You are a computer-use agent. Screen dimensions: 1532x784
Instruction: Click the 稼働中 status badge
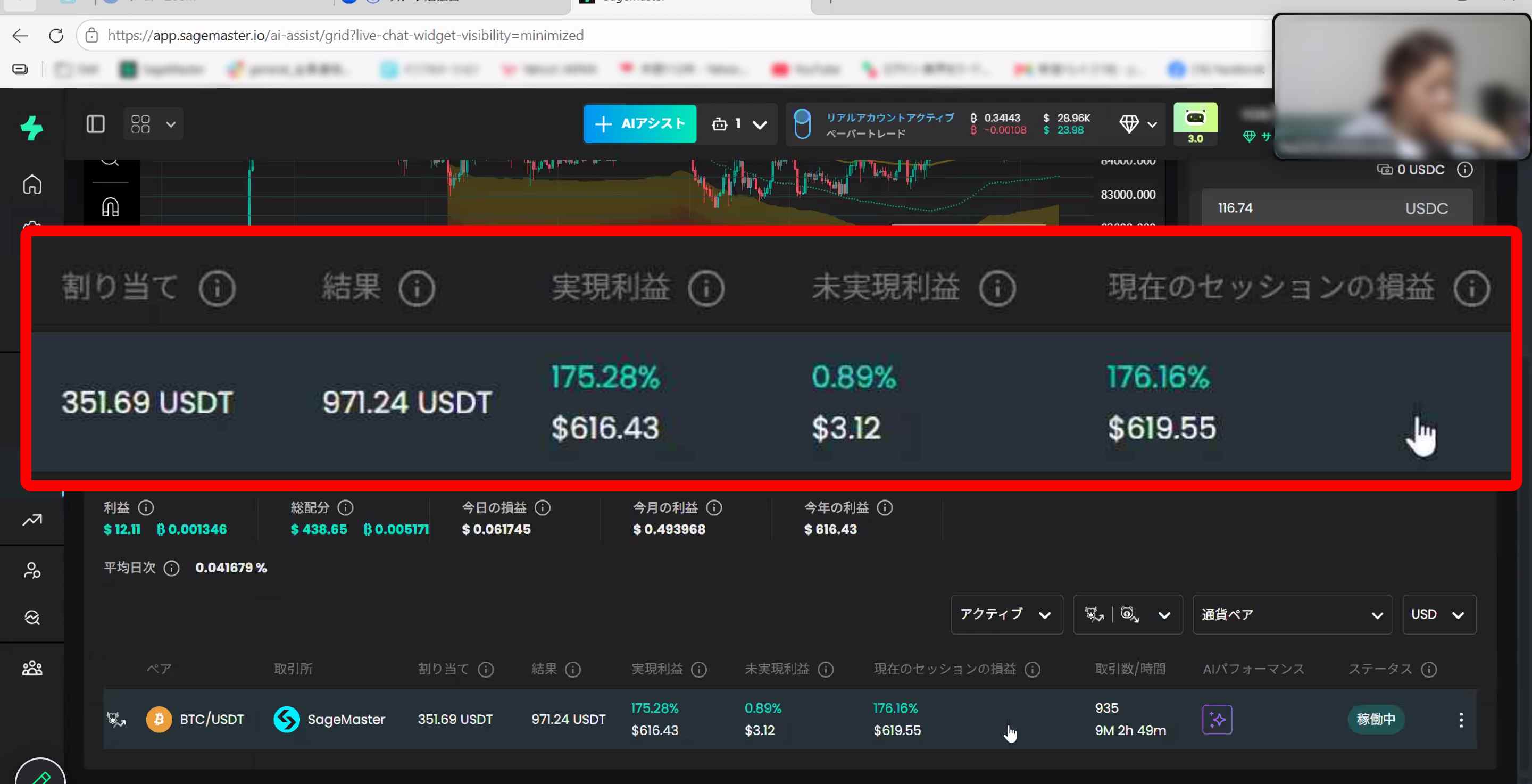tap(1376, 719)
